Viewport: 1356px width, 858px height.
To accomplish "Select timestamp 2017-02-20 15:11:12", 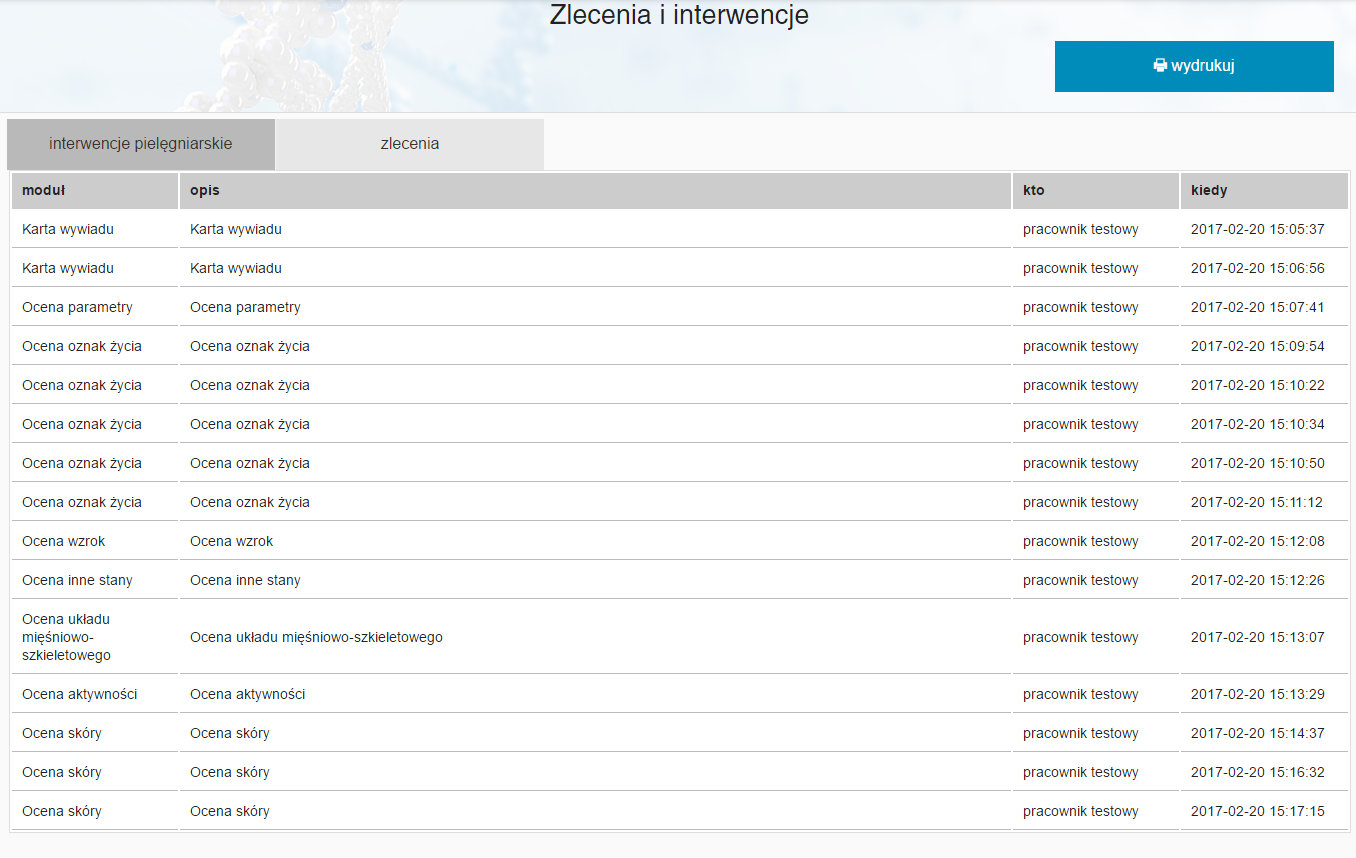I will click(x=1257, y=502).
